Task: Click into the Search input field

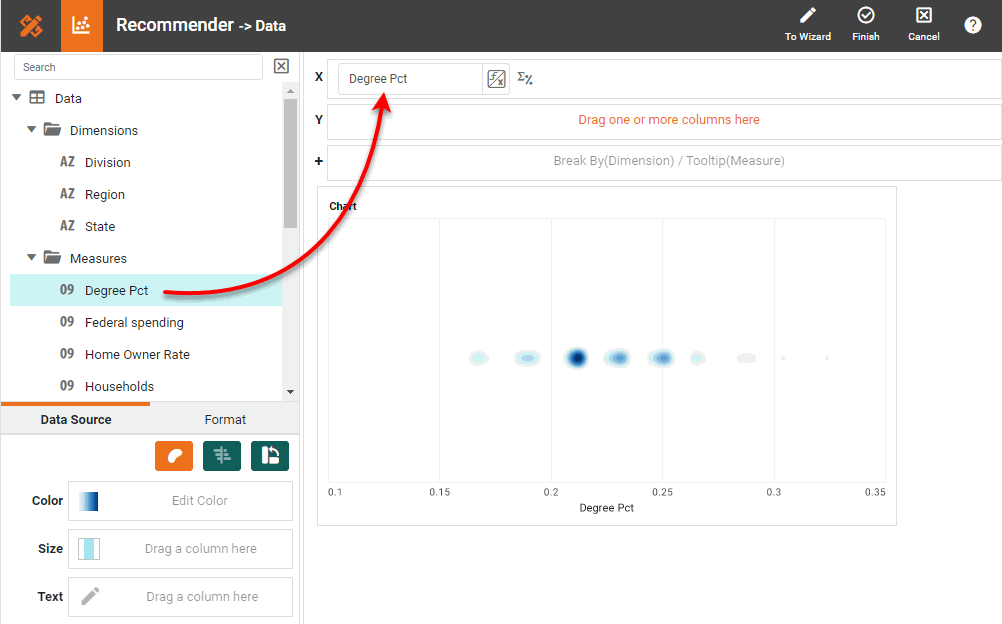Action: click(x=138, y=67)
